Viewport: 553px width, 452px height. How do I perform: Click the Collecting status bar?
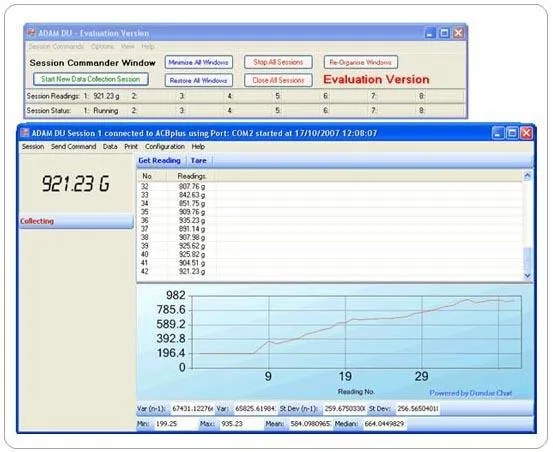(x=76, y=221)
